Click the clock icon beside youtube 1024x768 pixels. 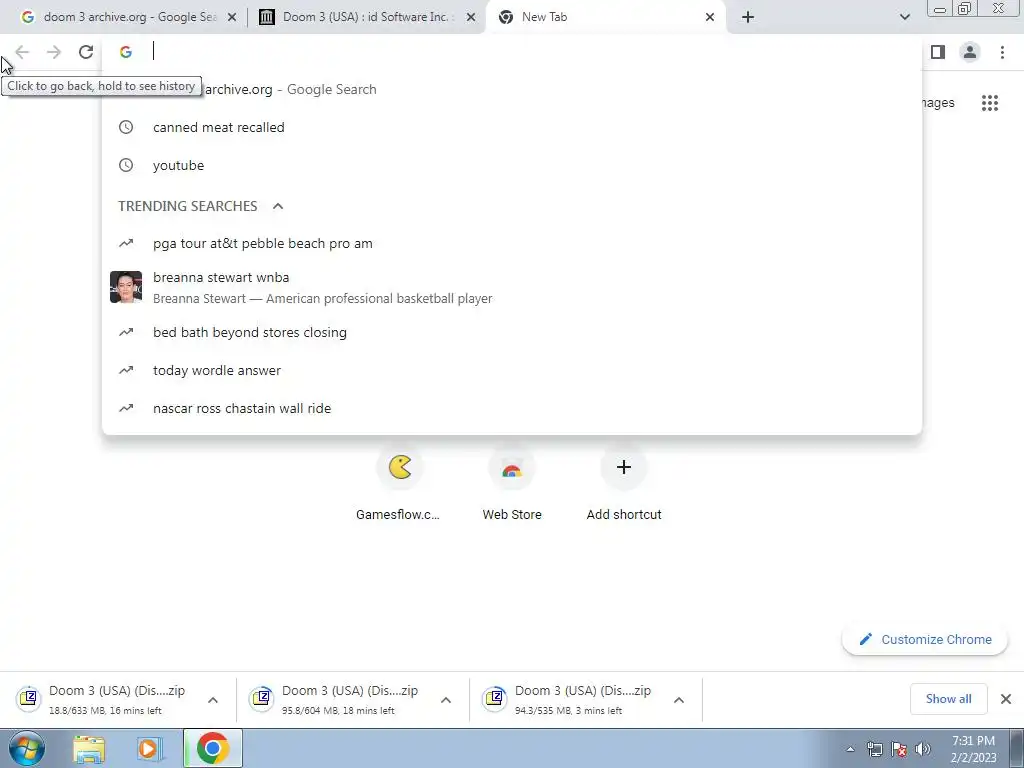click(x=126, y=165)
